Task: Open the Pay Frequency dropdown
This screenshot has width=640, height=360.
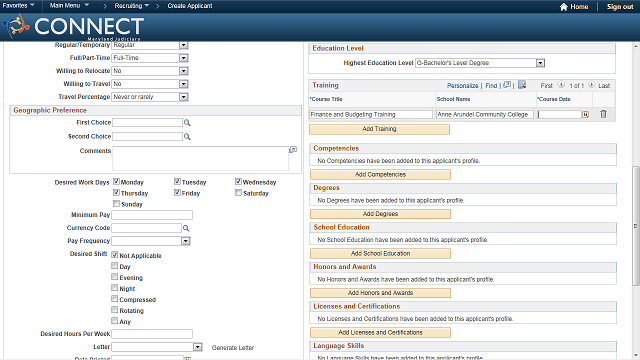Action: pyautogui.click(x=186, y=241)
